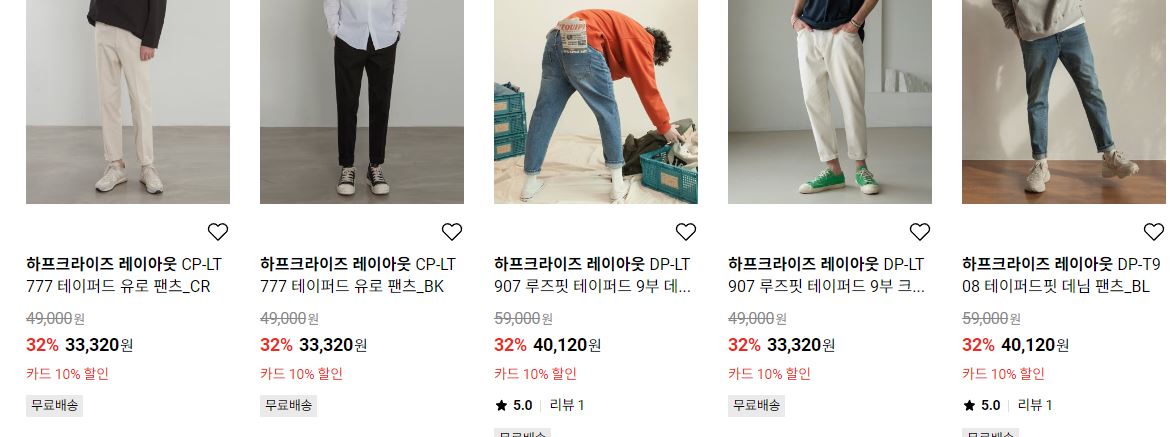Screen dimensions: 1175x437
Task: Open DP-LT907 루즈핏 테이퍼드 9부 데님 title
Action: [592, 275]
